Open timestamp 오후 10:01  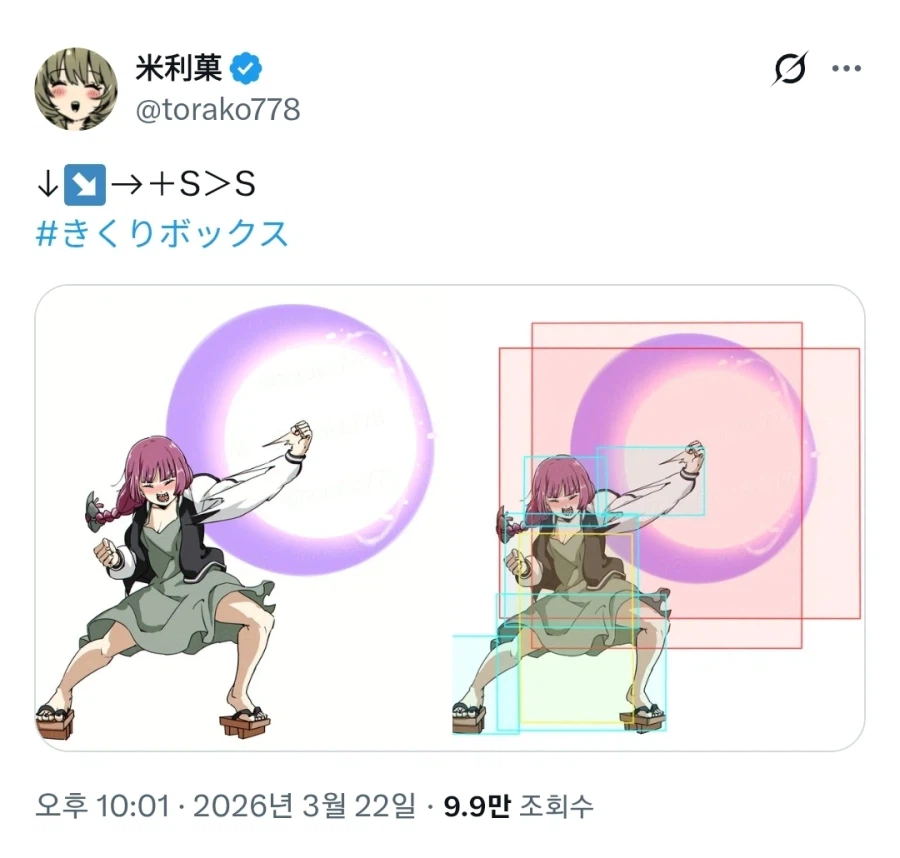[x=103, y=805]
